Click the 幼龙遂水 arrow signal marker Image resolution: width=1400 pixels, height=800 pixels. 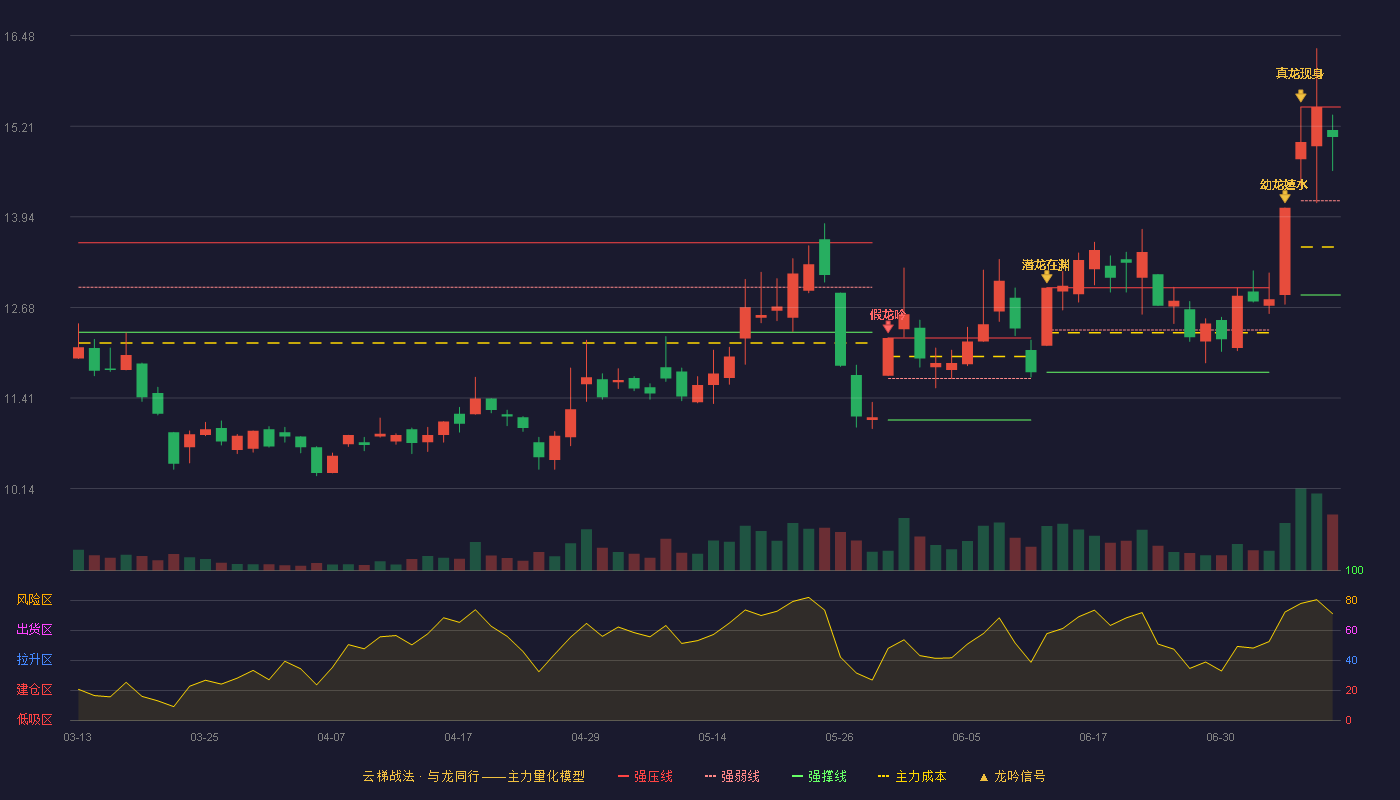click(x=1285, y=197)
